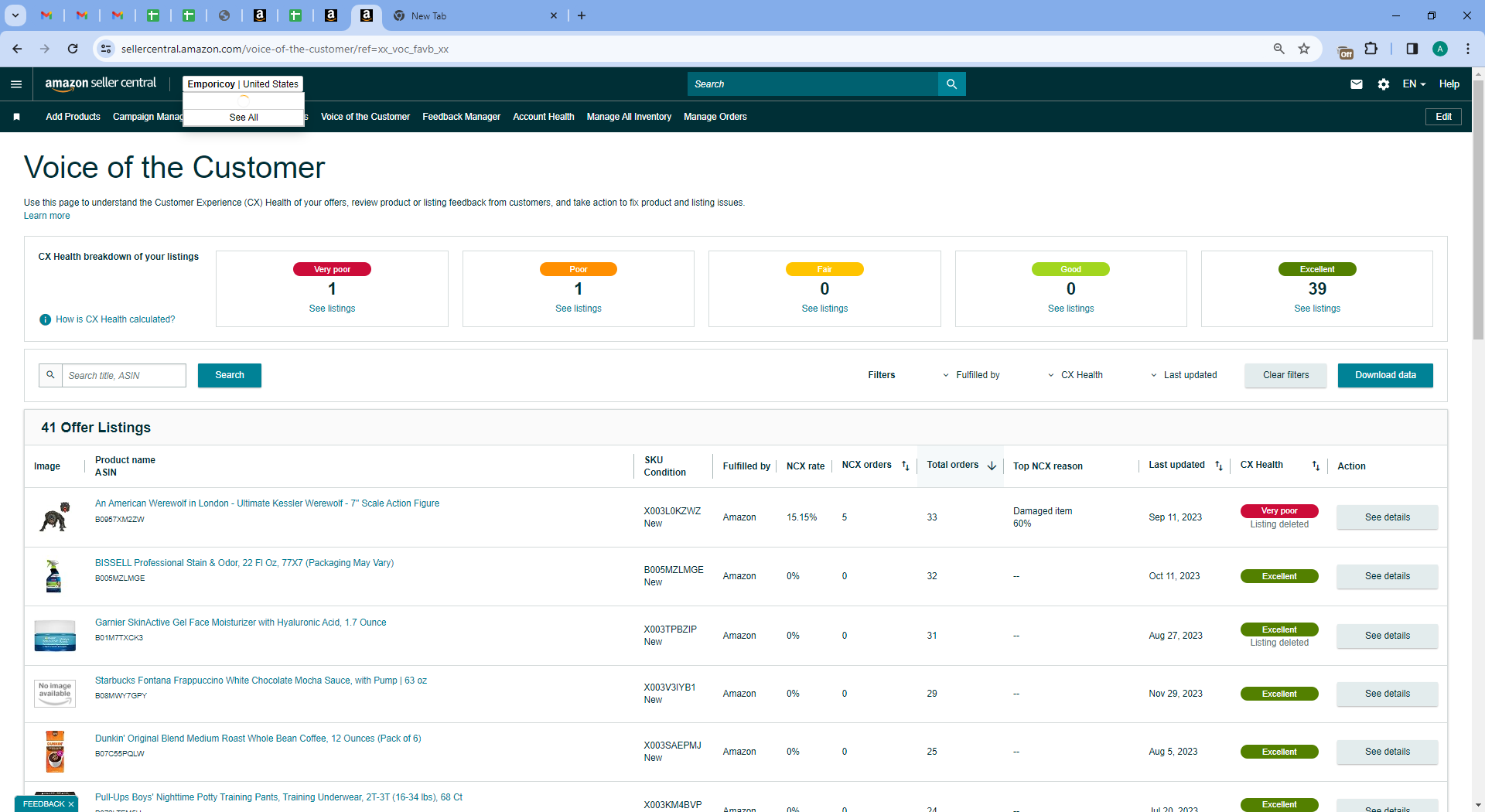The height and width of the screenshot is (812, 1485).
Task: Expand the Last updated filter dropdown
Action: [1183, 375]
